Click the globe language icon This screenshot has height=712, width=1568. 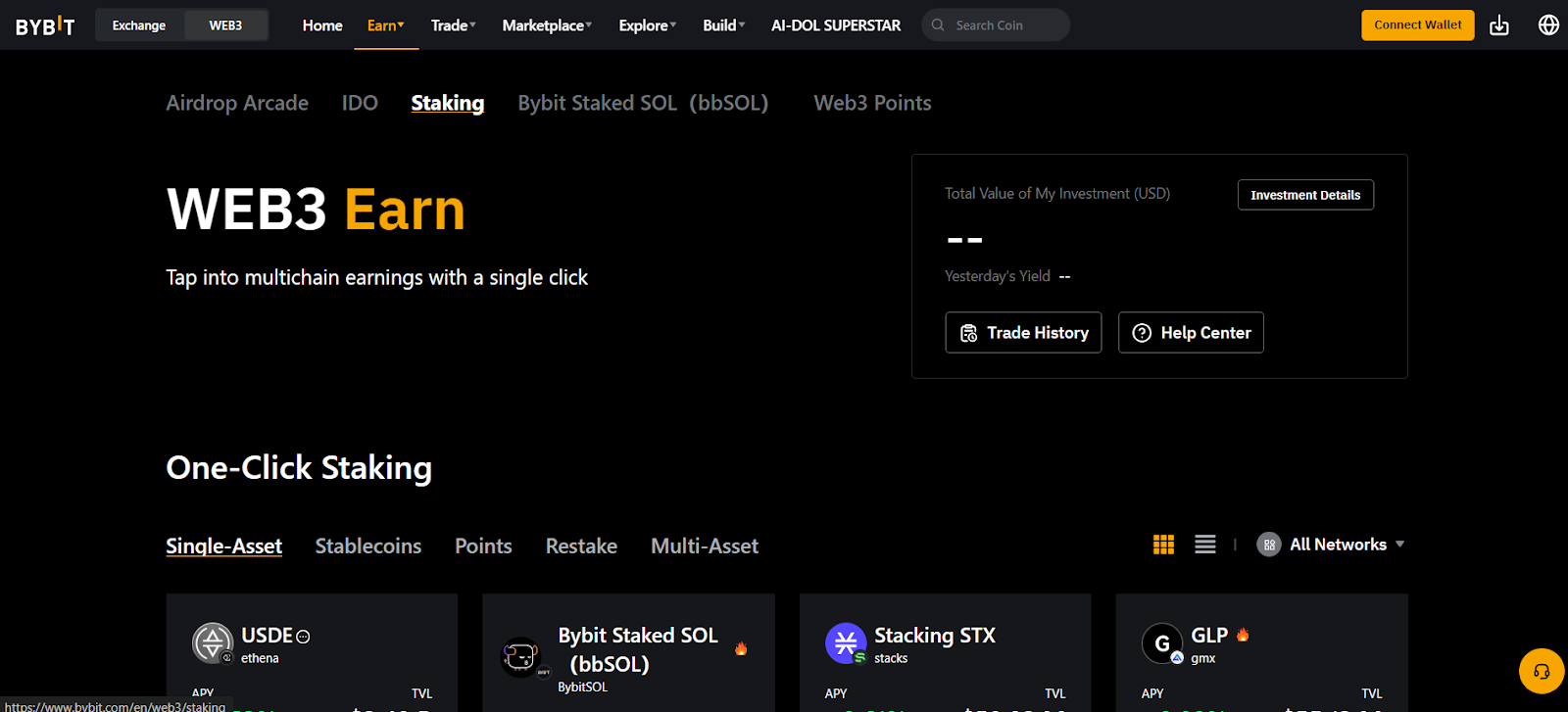(1548, 25)
